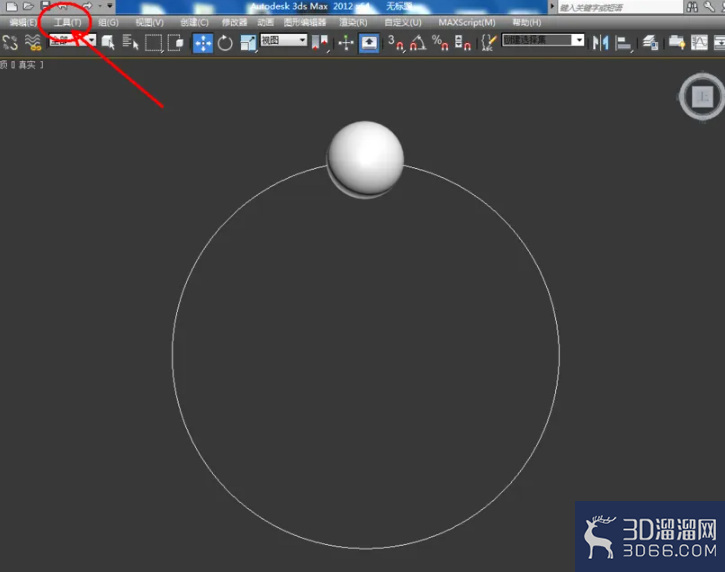Open the Layer Manager icon

(x=651, y=43)
